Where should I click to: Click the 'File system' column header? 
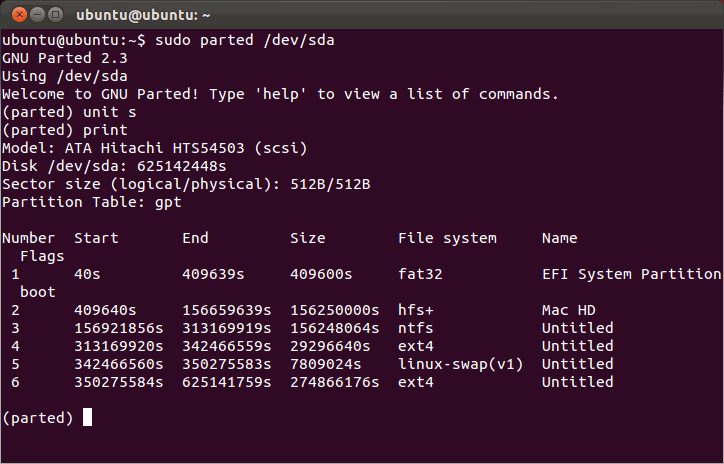[x=447, y=238]
